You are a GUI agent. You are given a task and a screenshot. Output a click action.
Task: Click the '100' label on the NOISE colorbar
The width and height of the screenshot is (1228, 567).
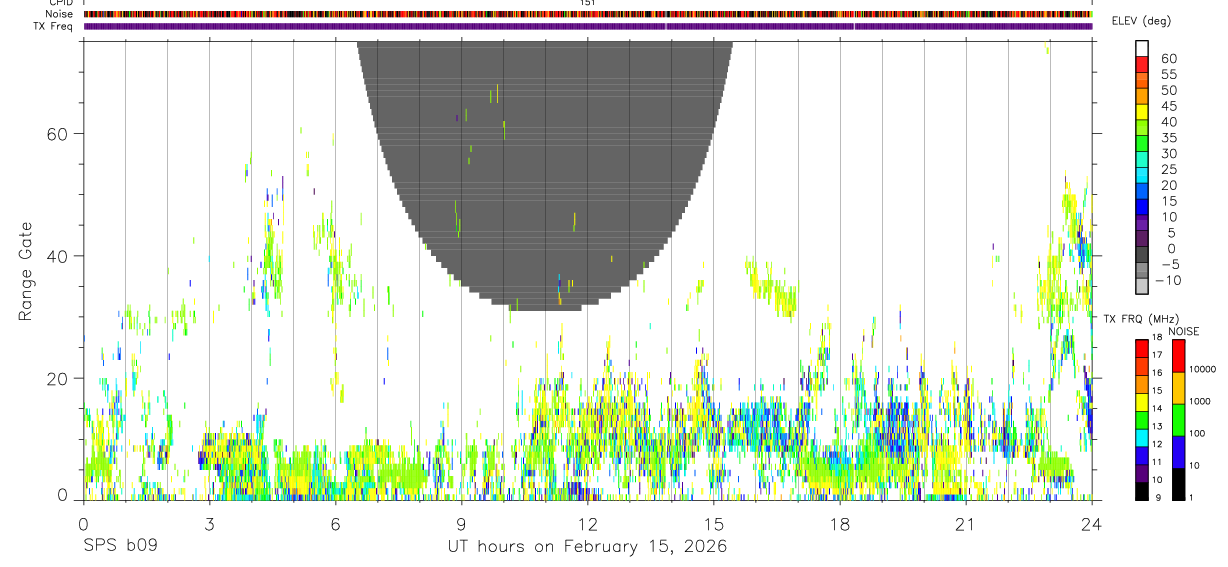1197,434
